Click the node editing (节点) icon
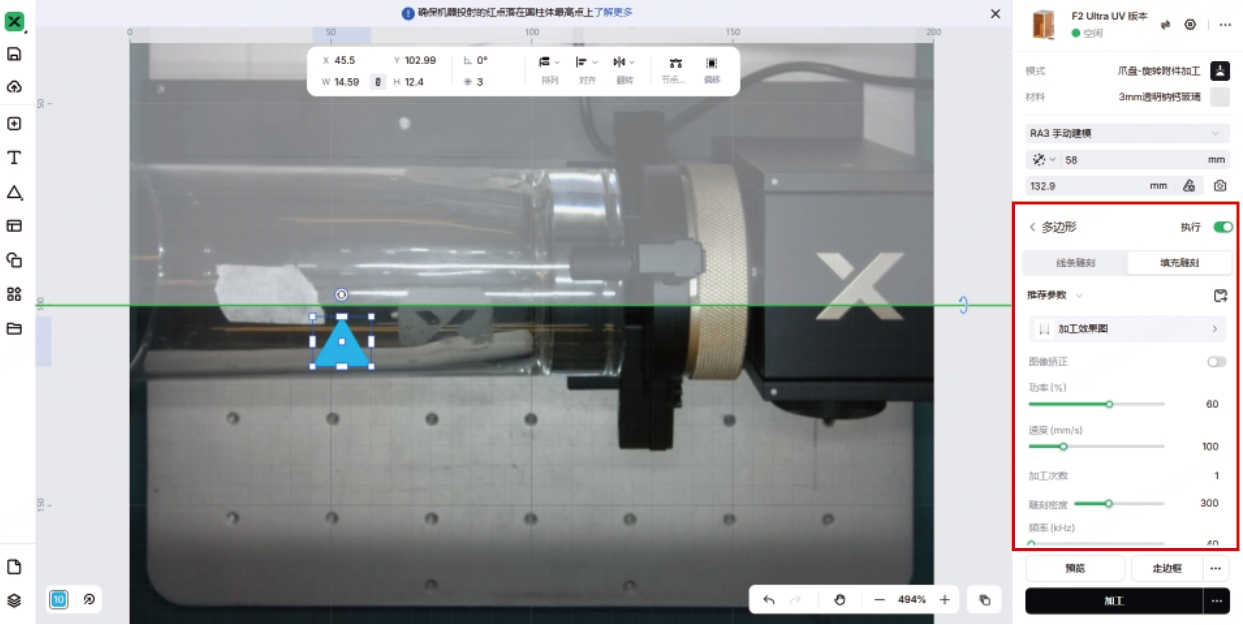1243x625 pixels. point(675,63)
